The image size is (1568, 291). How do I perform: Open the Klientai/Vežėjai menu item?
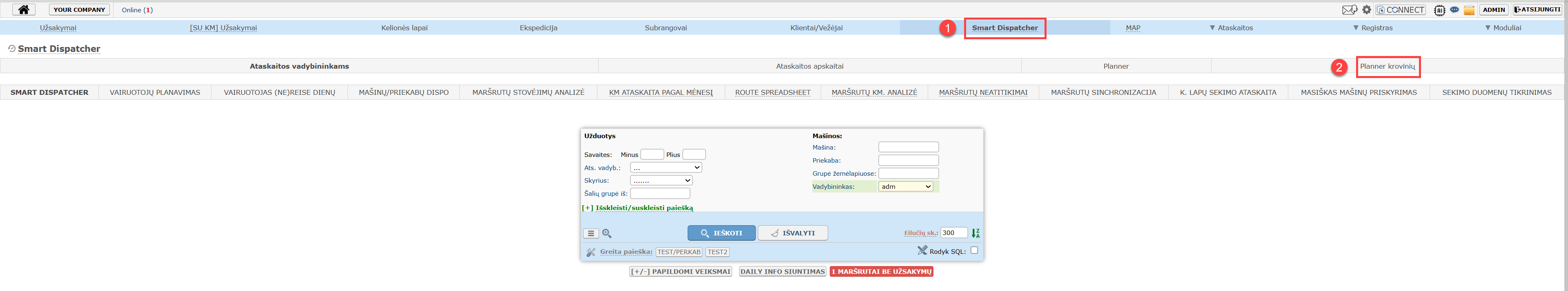point(816,28)
